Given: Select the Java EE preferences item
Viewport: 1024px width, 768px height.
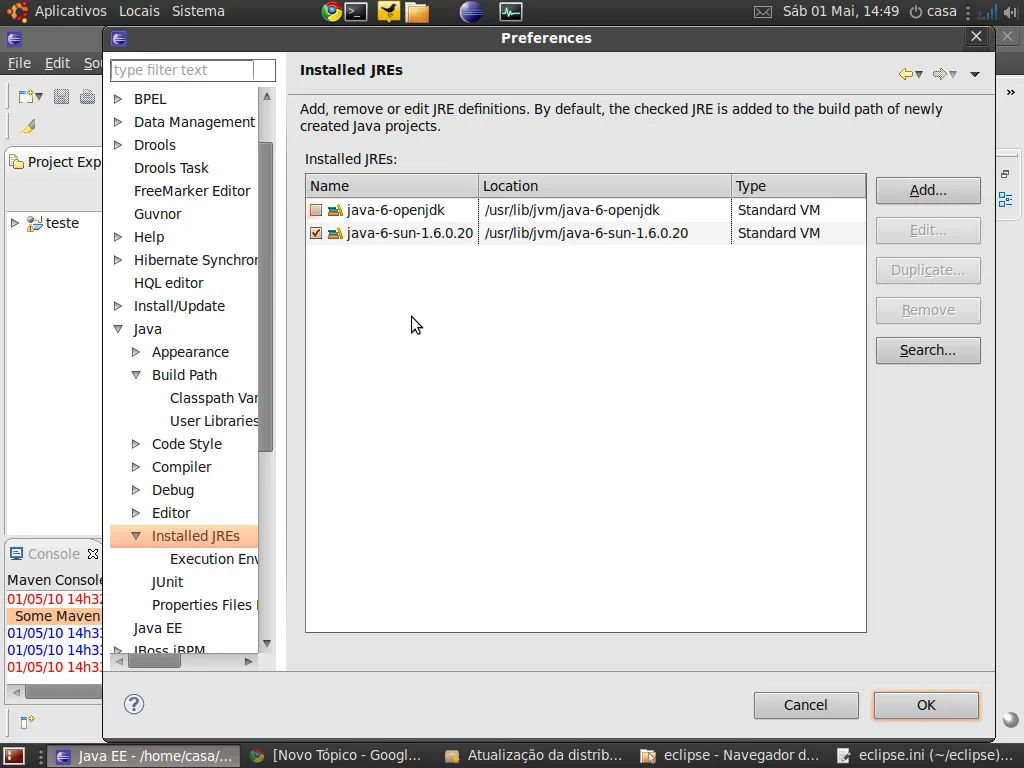Looking at the screenshot, I should 157,628.
